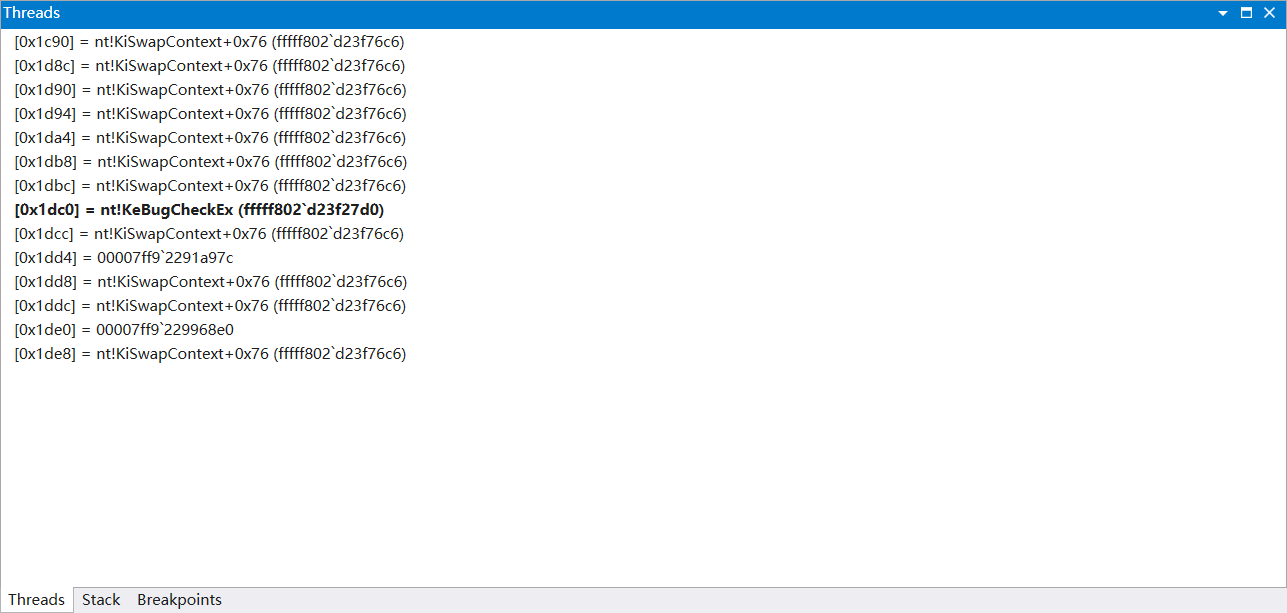Screen dimensions: 1287x613
Task: Select thread entry [0x1de8]
Action: [210, 353]
